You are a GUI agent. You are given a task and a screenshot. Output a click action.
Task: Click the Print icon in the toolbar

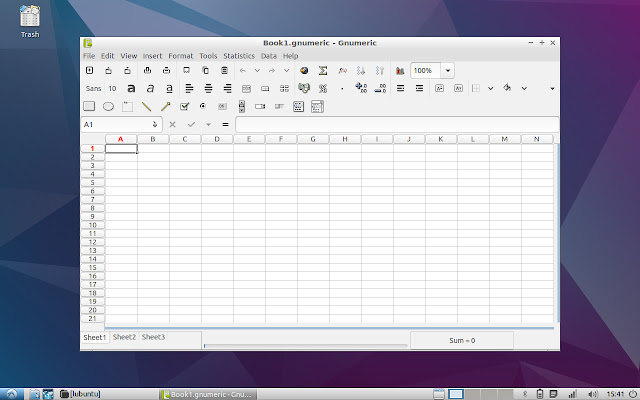(147, 70)
